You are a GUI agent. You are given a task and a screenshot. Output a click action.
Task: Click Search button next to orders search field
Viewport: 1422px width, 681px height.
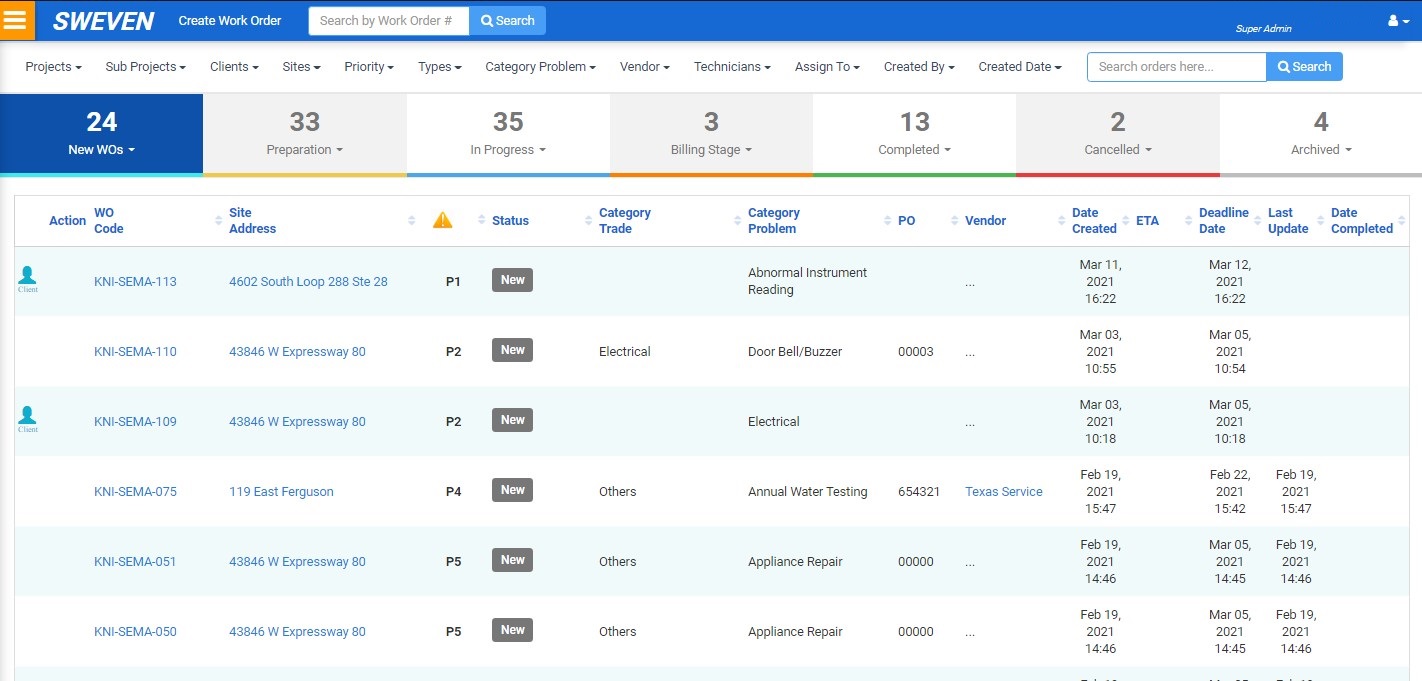[x=1304, y=67]
